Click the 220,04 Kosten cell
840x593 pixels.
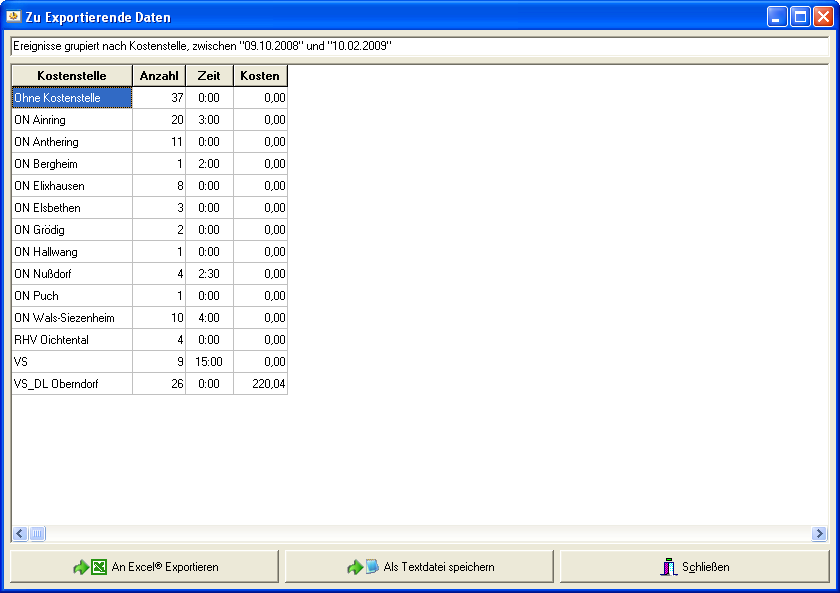[x=260, y=384]
